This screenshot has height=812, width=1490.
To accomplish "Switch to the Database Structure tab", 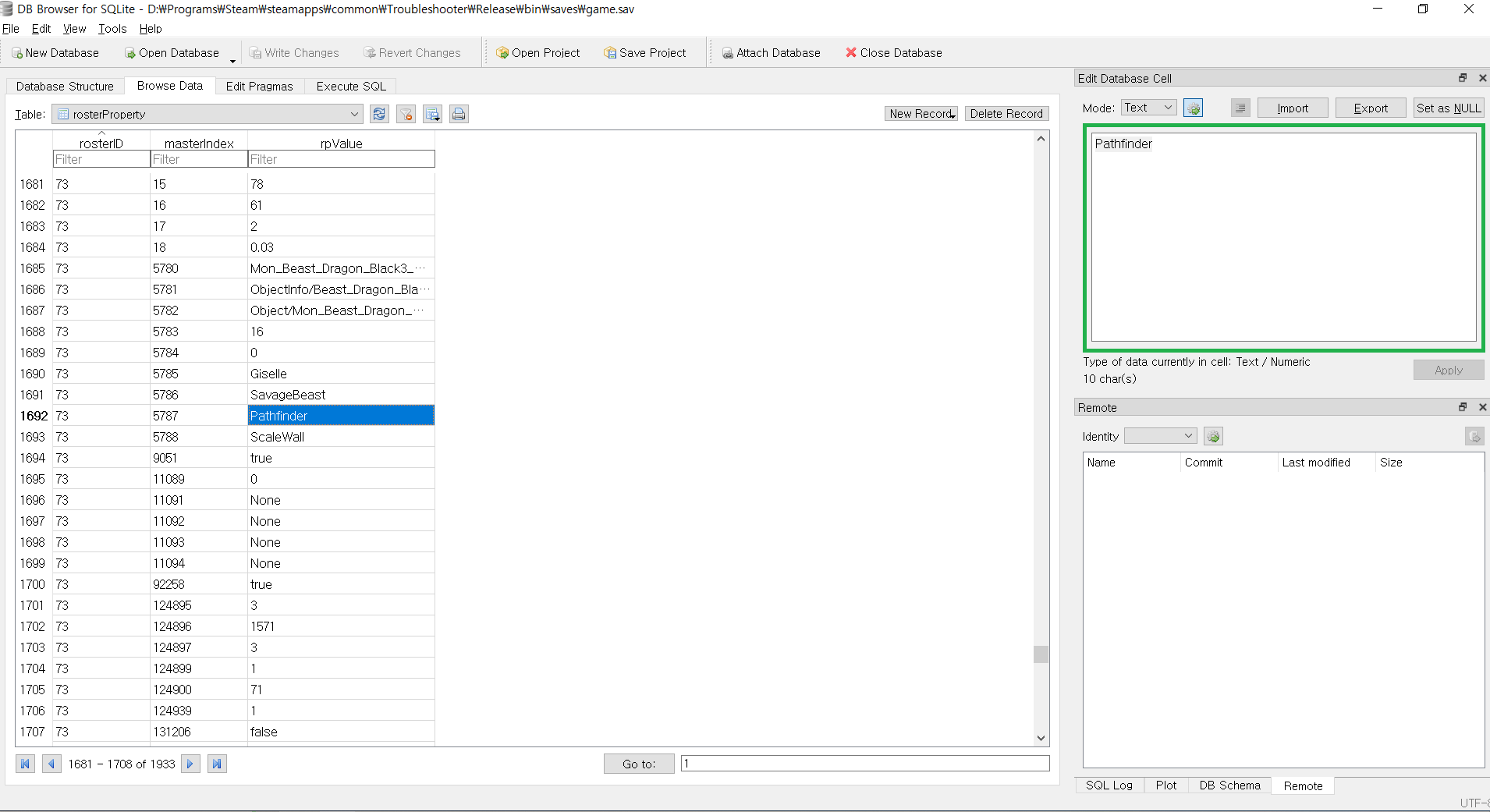I will [x=65, y=86].
